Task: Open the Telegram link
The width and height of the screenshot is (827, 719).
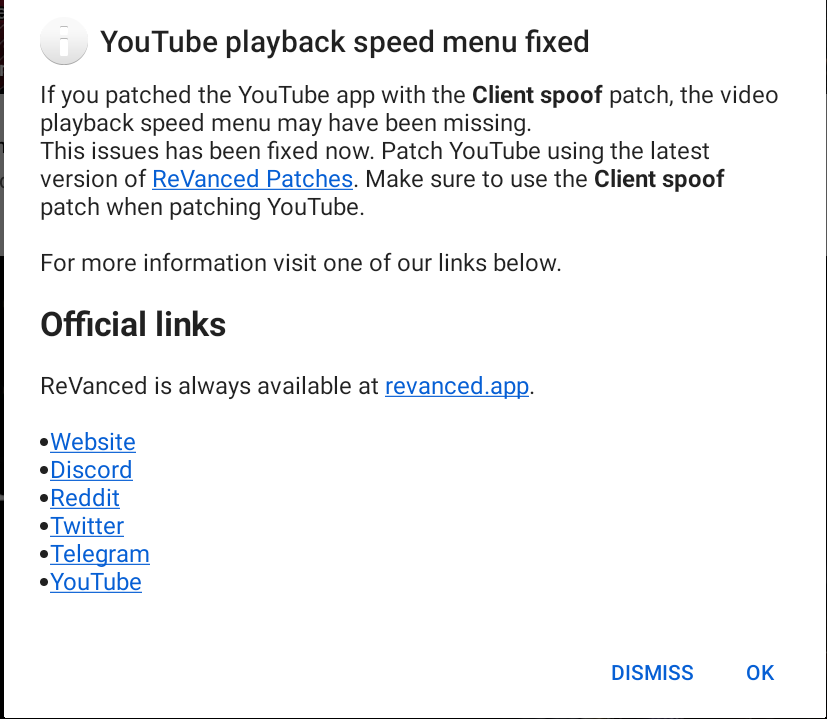Action: [x=100, y=554]
